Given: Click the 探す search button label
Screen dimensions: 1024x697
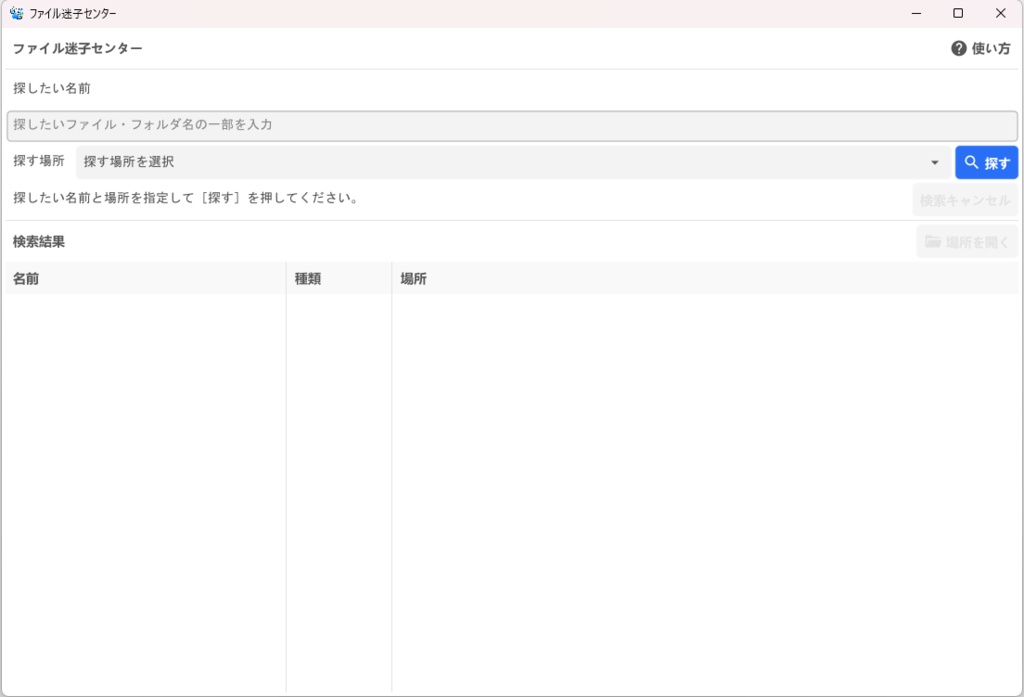Looking at the screenshot, I should click(997, 163).
